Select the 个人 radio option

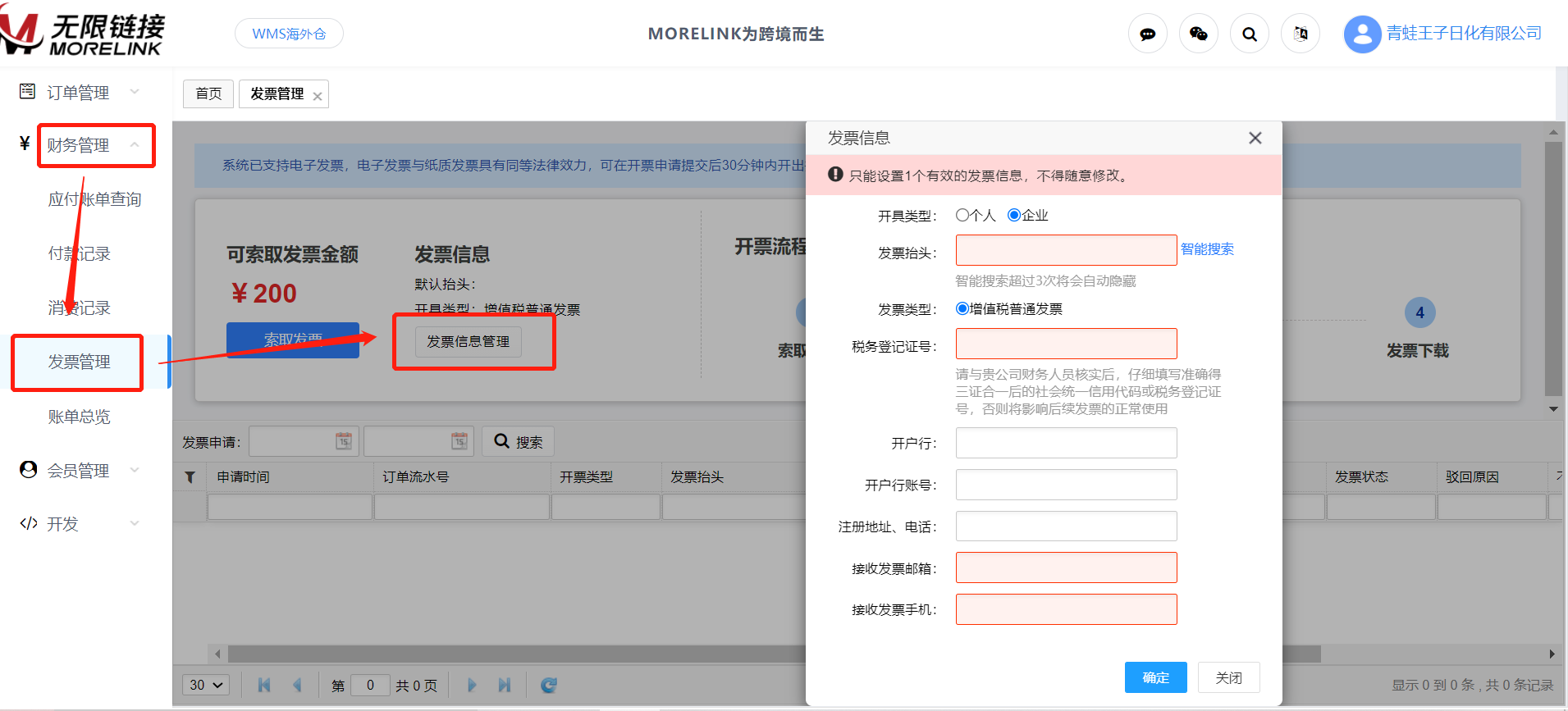click(x=962, y=215)
